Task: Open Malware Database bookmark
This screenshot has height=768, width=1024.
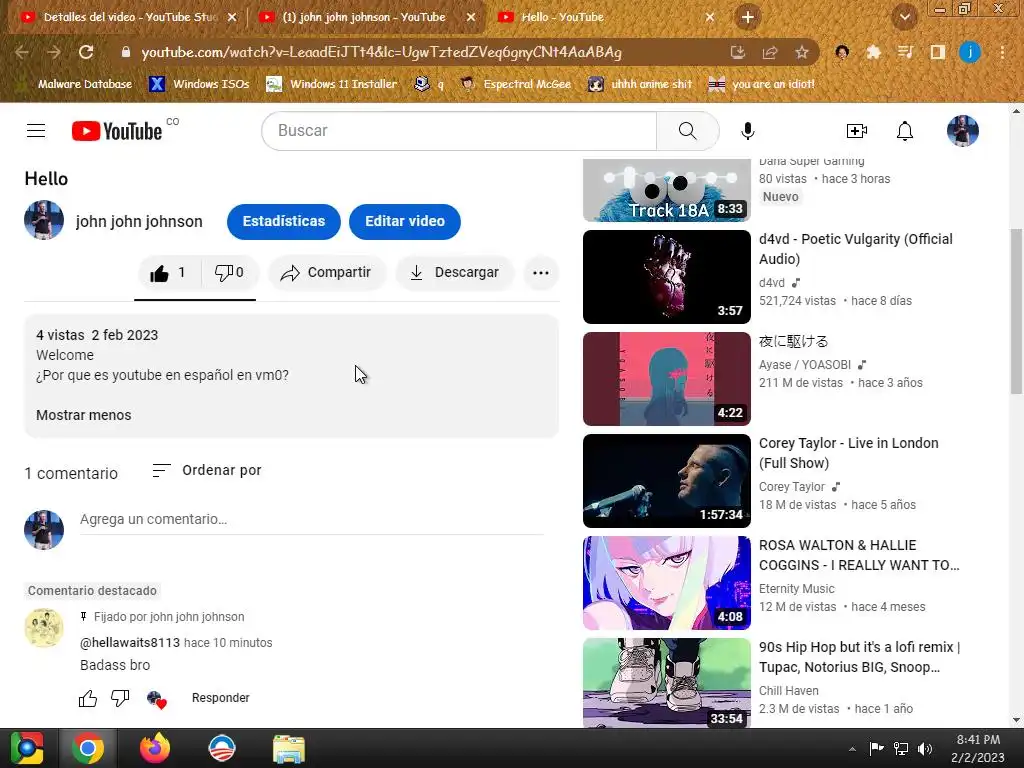Action: (x=75, y=84)
